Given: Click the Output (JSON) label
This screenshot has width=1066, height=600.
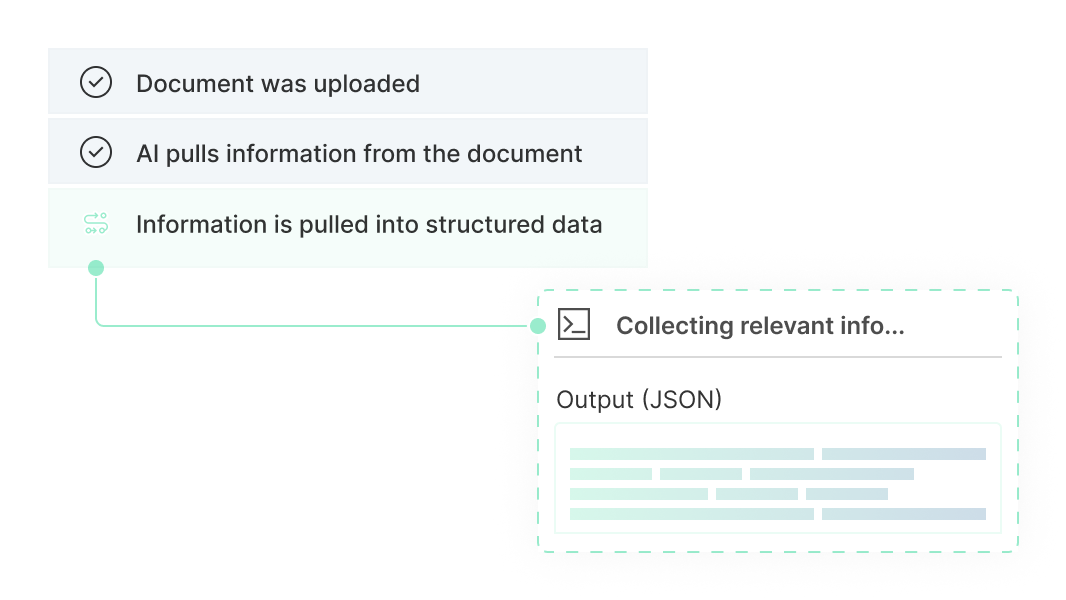Looking at the screenshot, I should (639, 400).
